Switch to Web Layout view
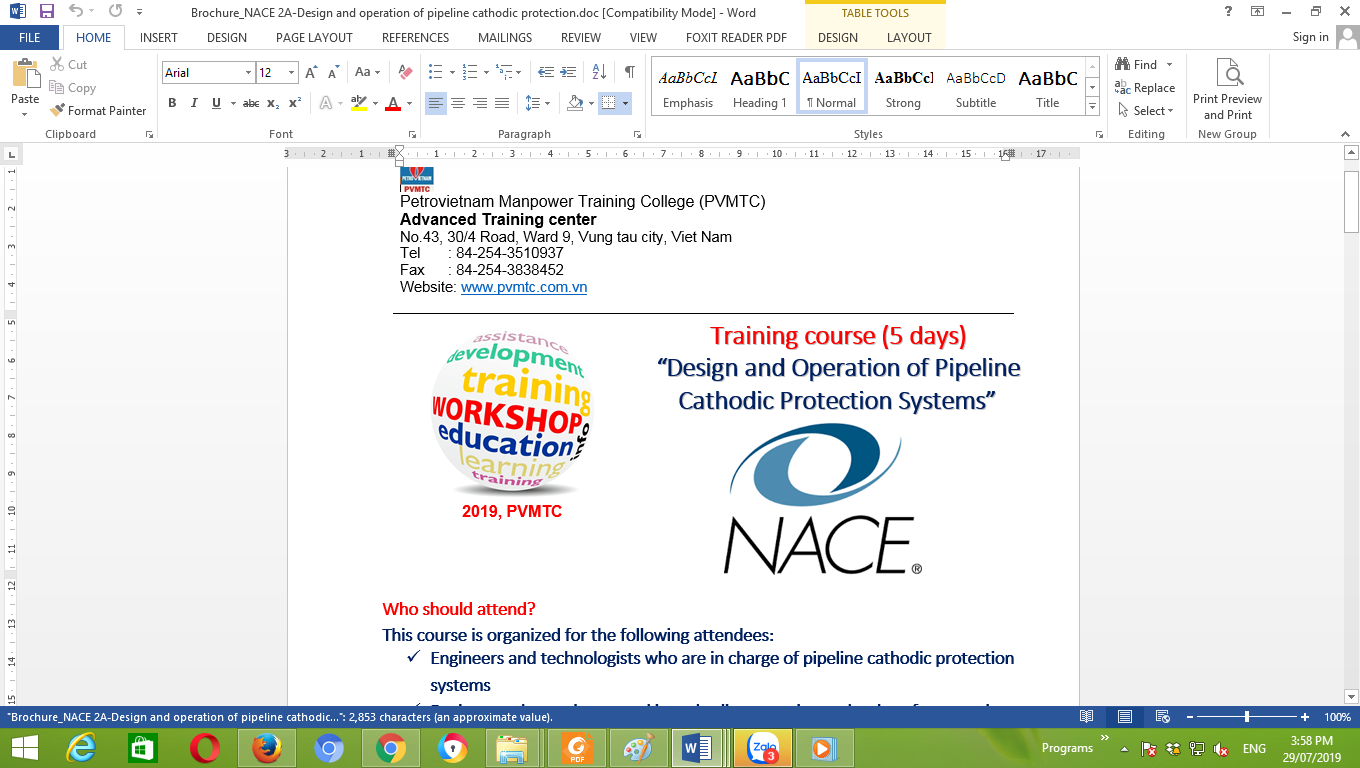 point(1163,717)
